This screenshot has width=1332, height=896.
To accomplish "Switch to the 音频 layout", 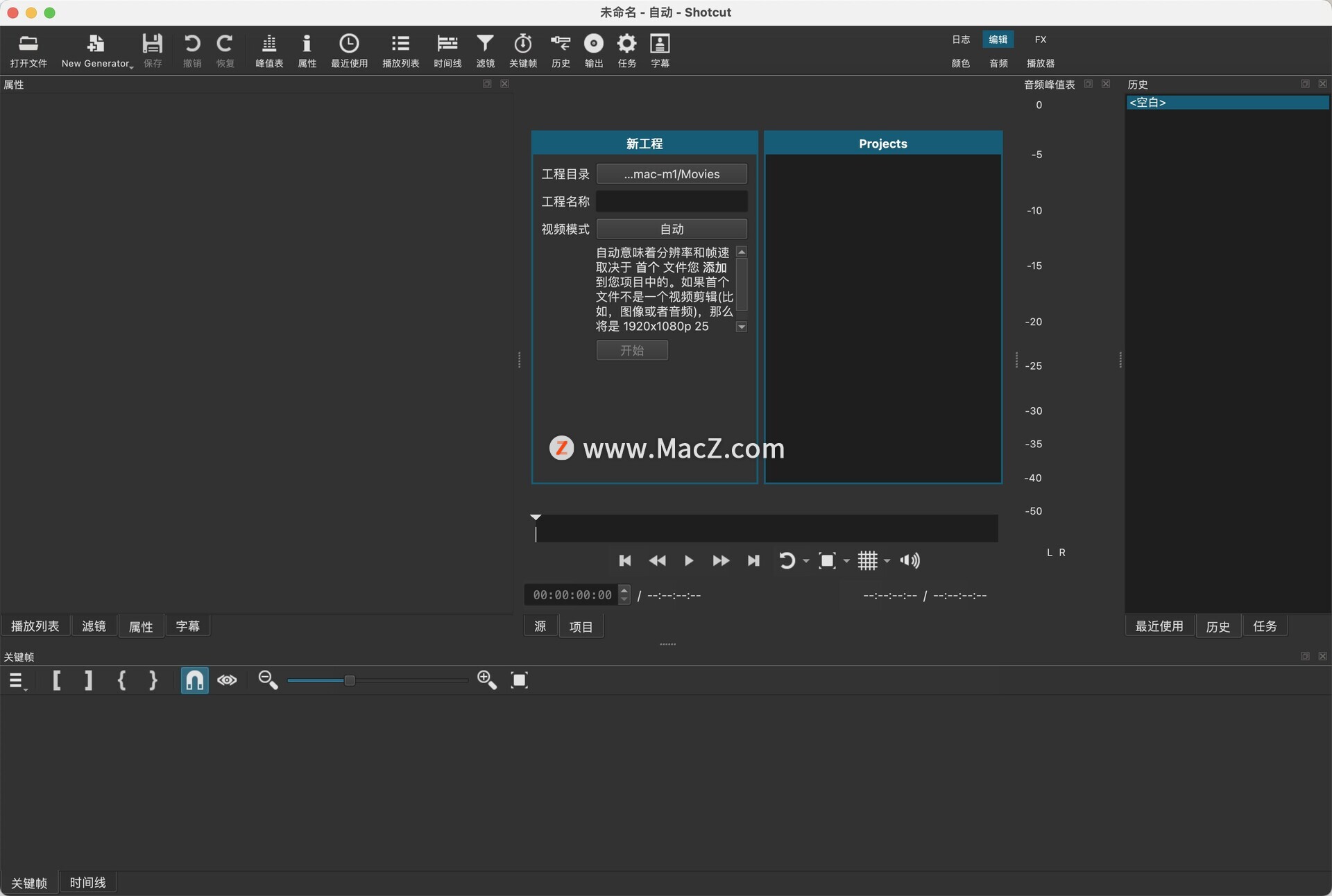I will click(x=998, y=63).
